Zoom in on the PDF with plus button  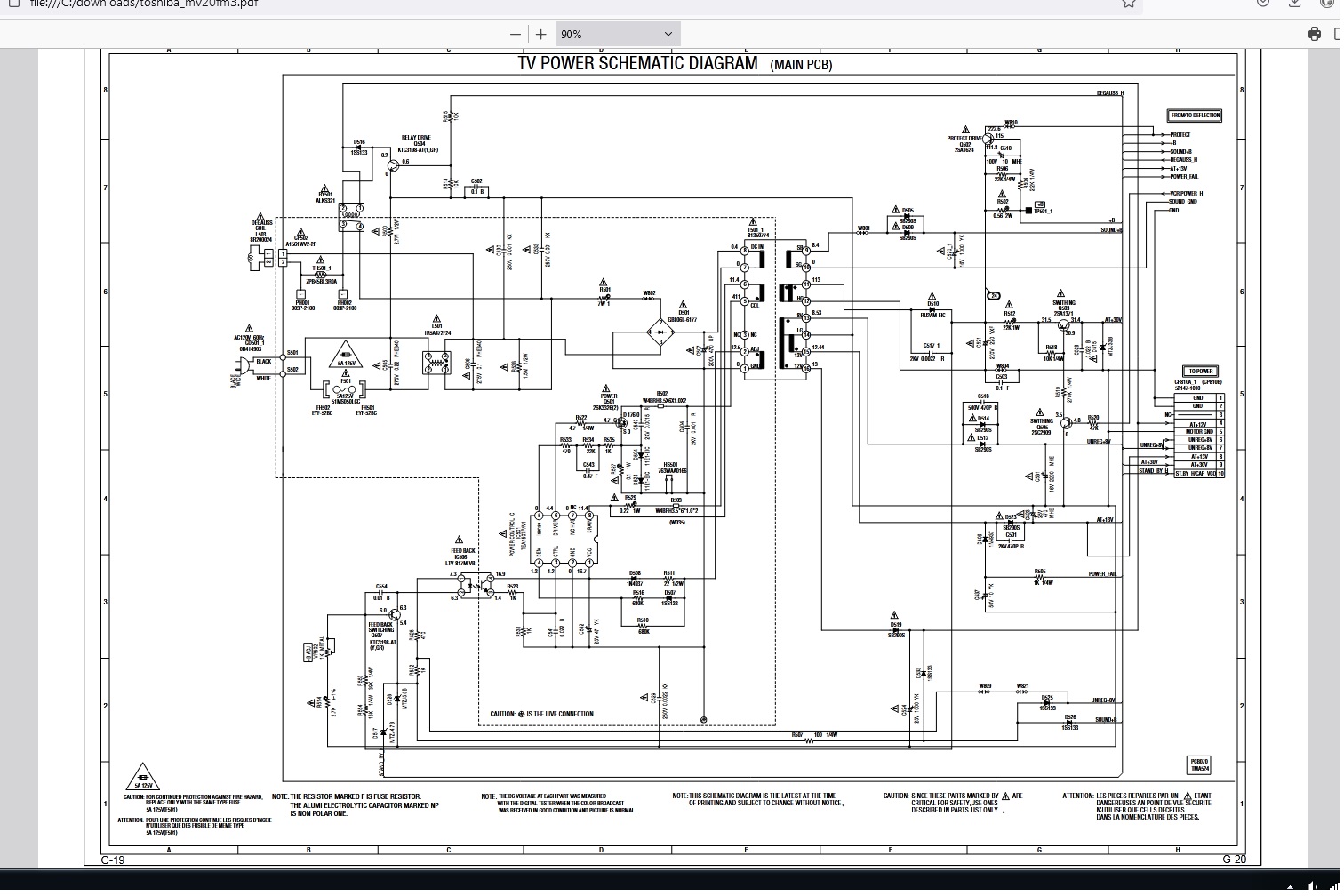click(x=540, y=34)
